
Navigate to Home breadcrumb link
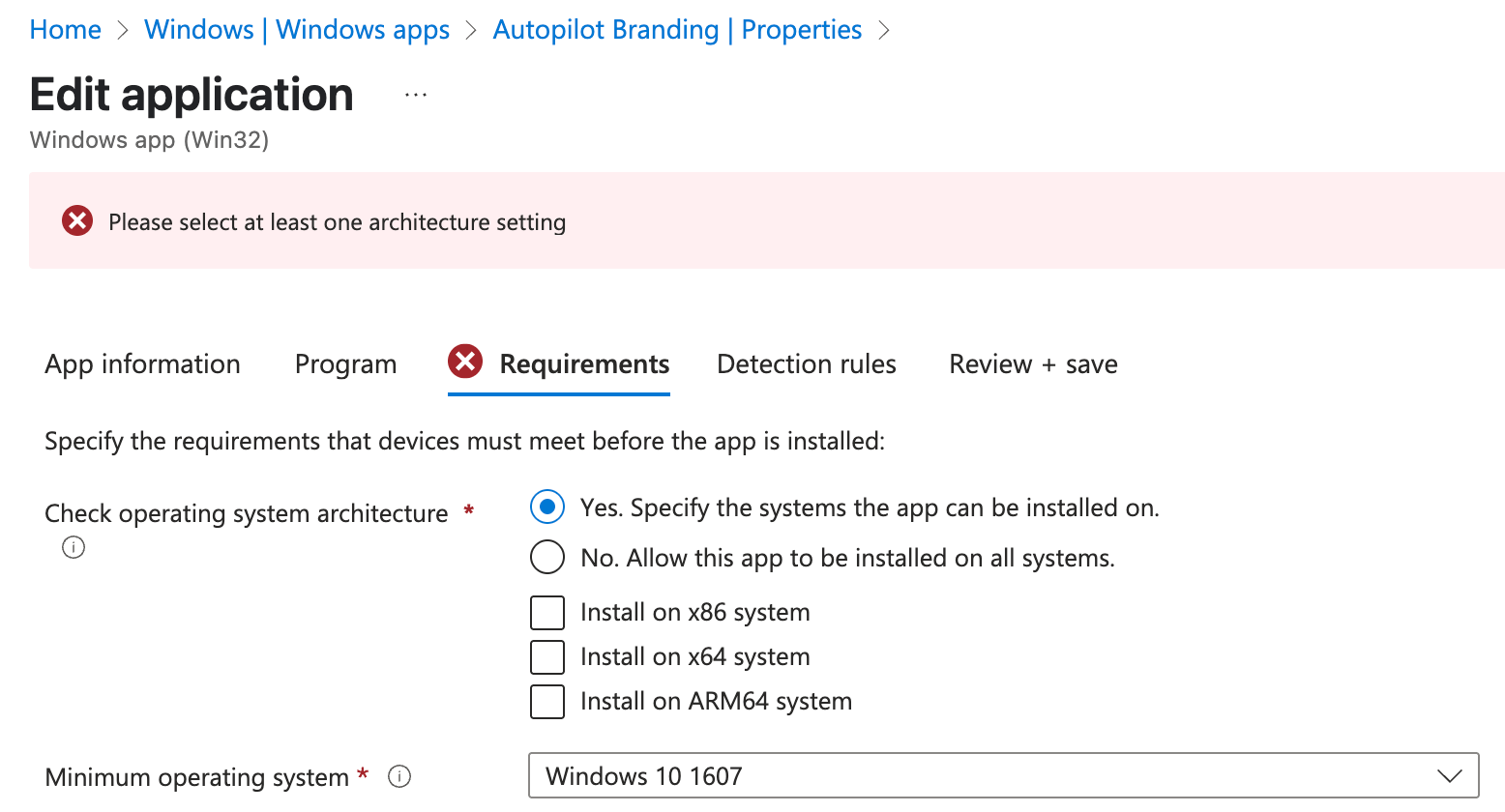(x=66, y=30)
